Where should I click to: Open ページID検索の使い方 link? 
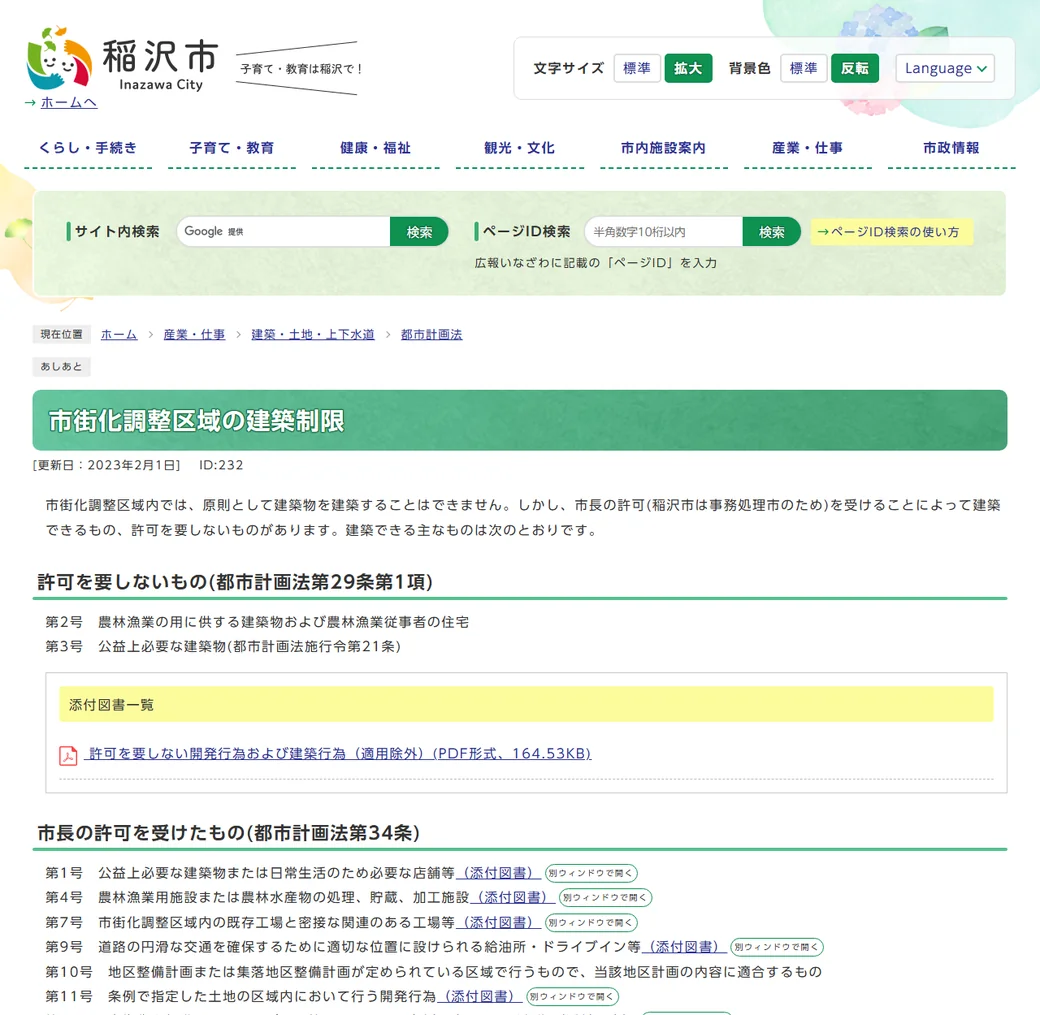coord(891,232)
